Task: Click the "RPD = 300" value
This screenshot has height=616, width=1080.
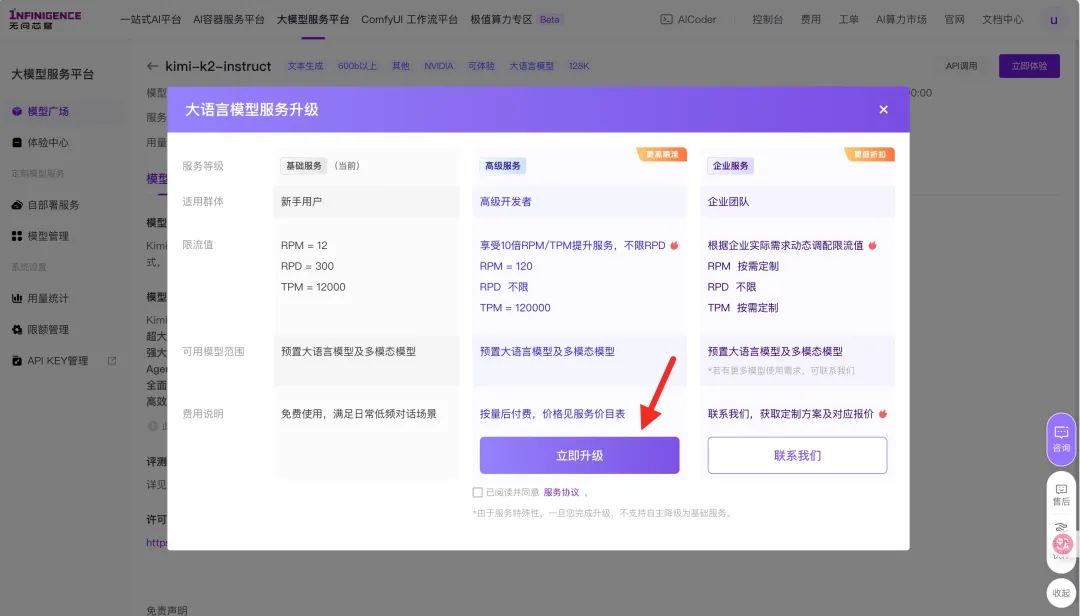Action: (307, 266)
